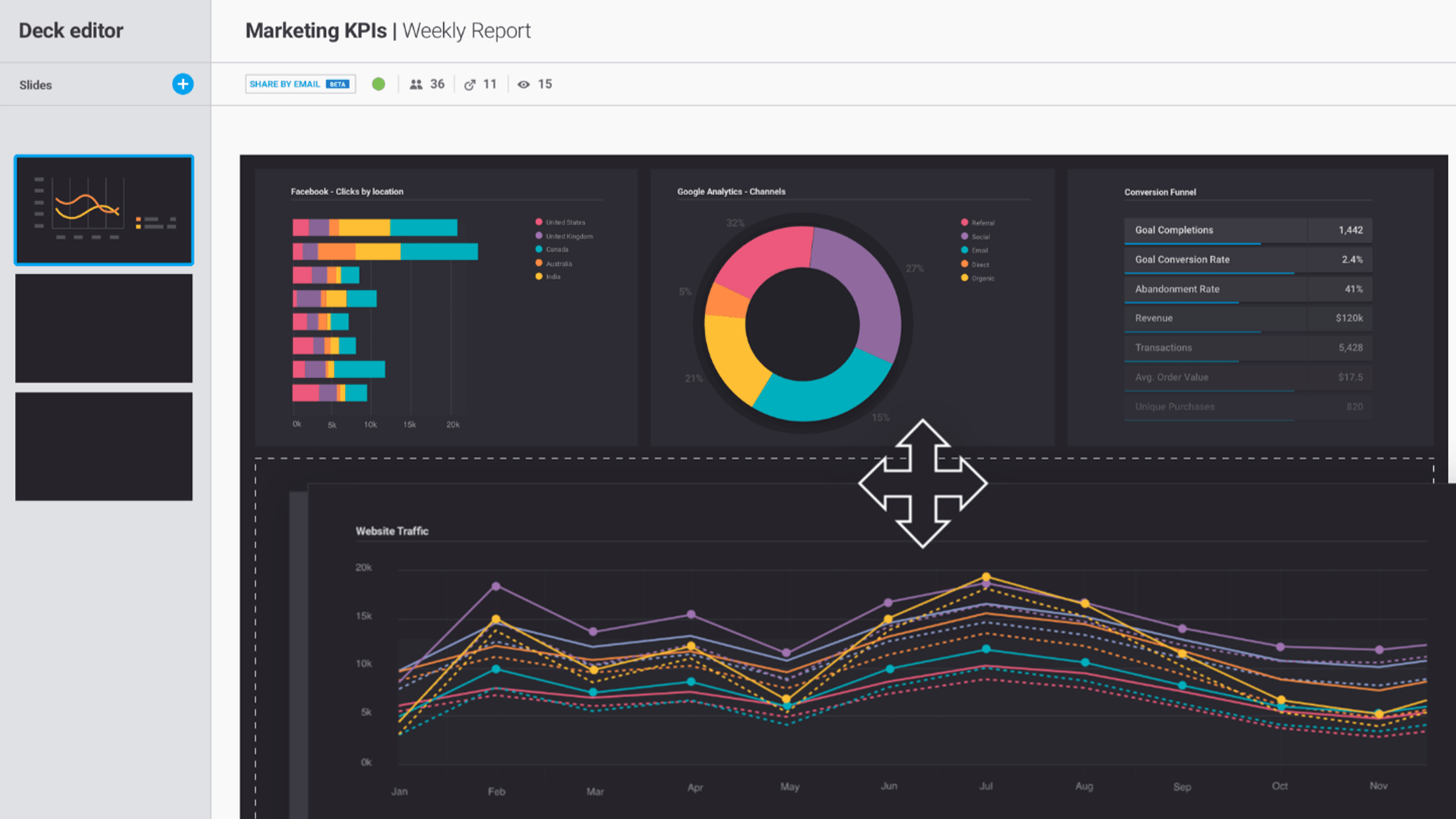Click the users count icon in toolbar
Viewport: 1456px width, 819px height.
point(416,84)
